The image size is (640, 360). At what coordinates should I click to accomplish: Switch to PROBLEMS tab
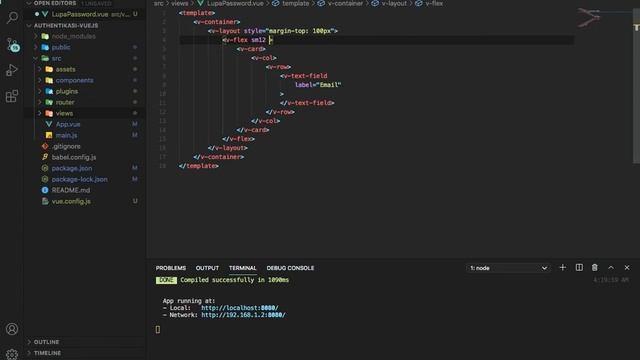click(x=171, y=268)
